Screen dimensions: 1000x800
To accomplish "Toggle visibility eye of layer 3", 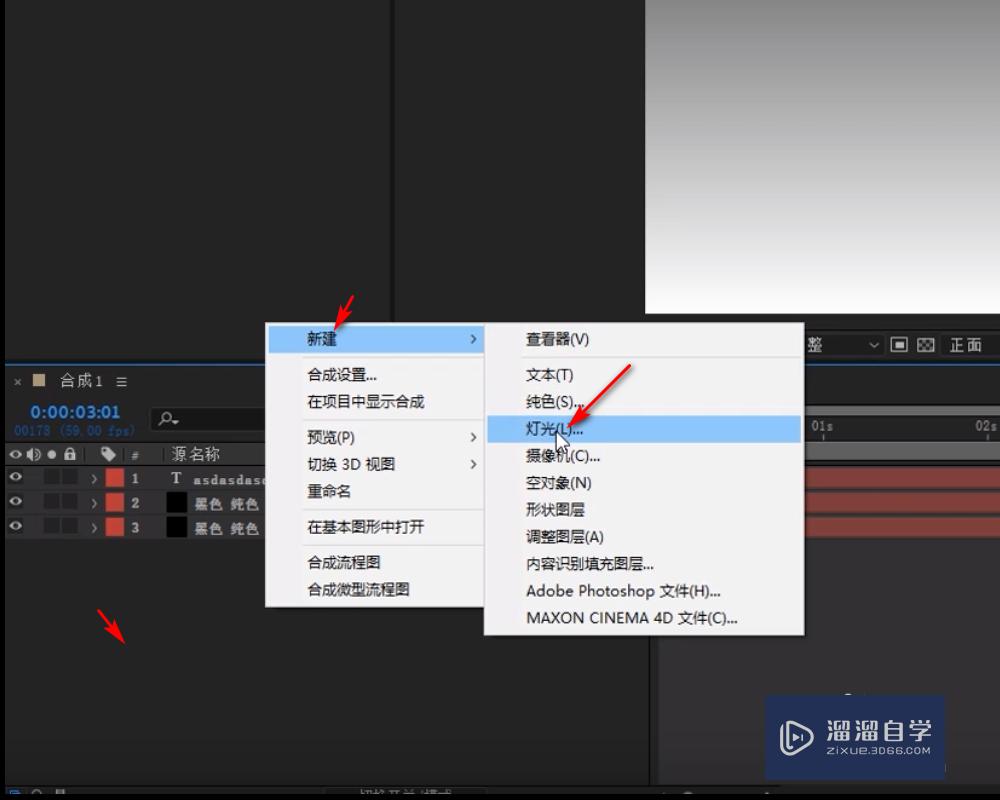I will coord(15,526).
